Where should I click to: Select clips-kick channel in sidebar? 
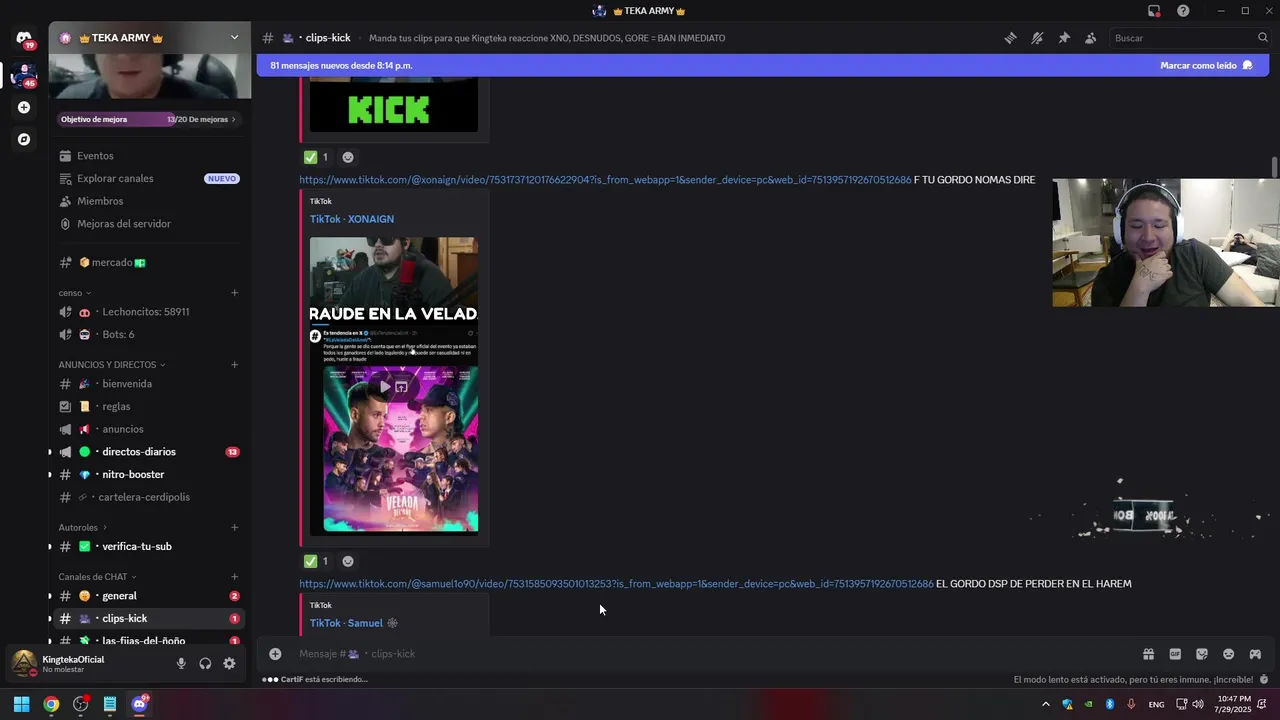click(150, 618)
